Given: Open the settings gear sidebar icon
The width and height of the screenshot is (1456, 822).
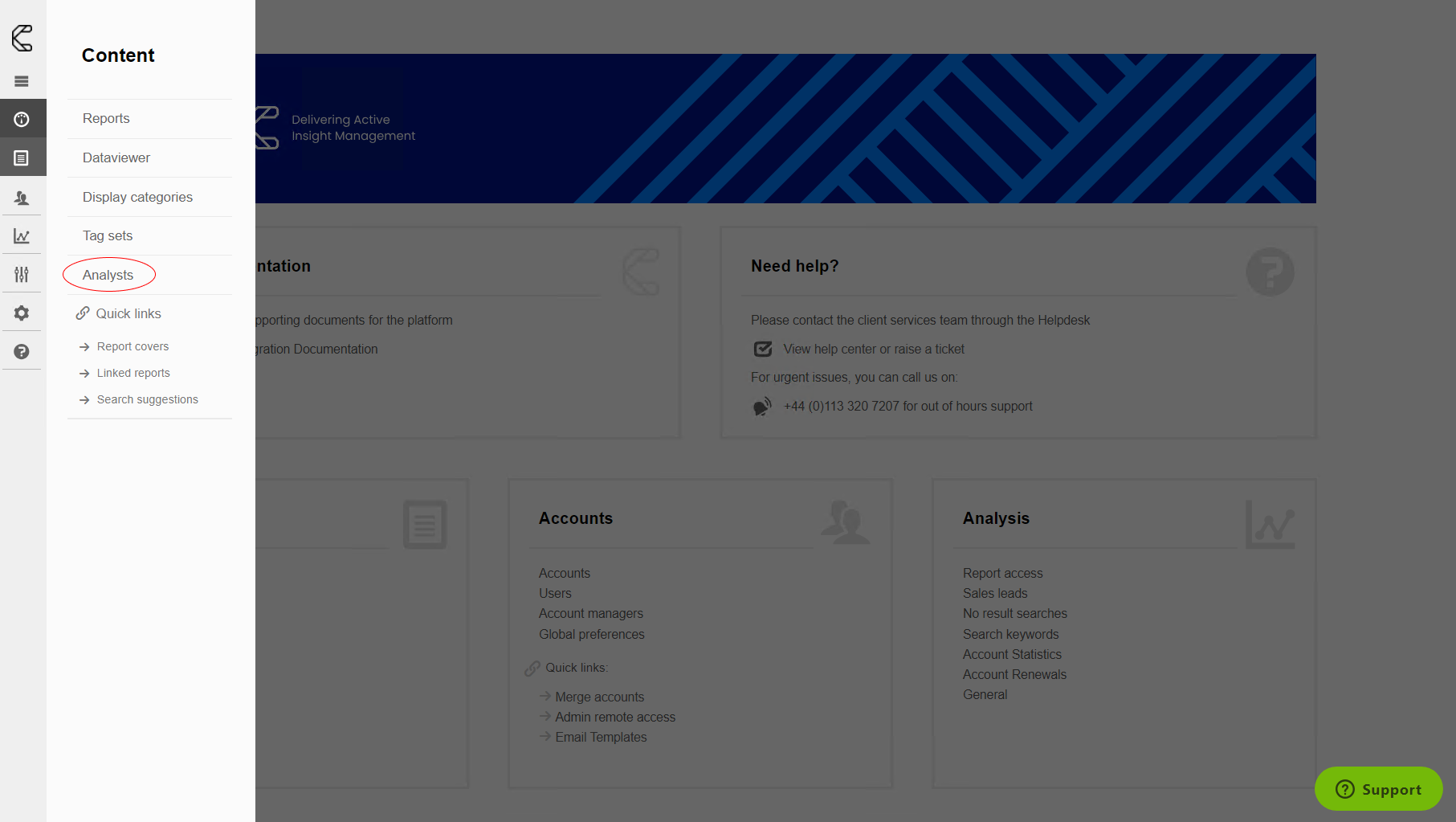Looking at the screenshot, I should pos(22,313).
